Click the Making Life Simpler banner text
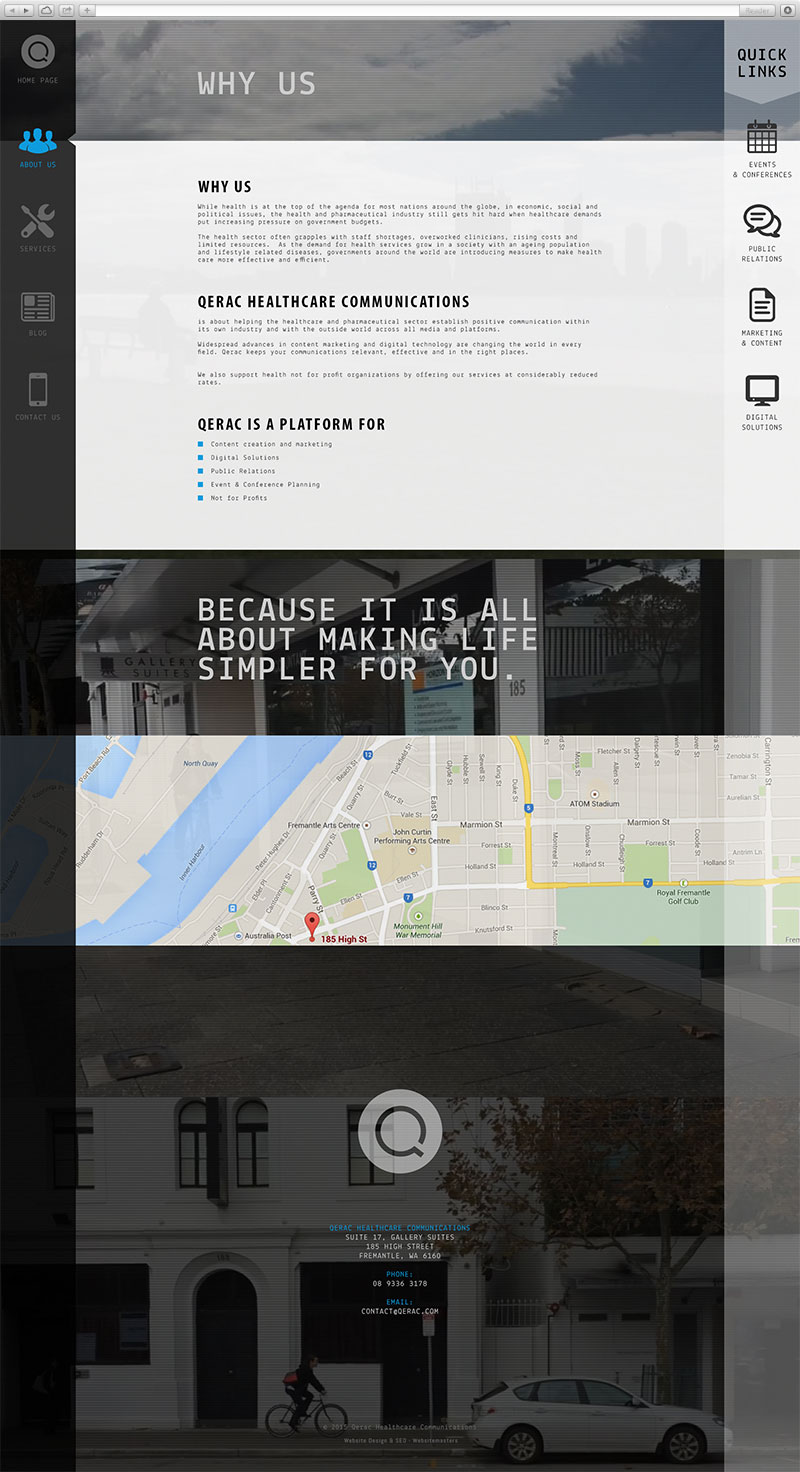This screenshot has width=800, height=1472. tap(368, 639)
